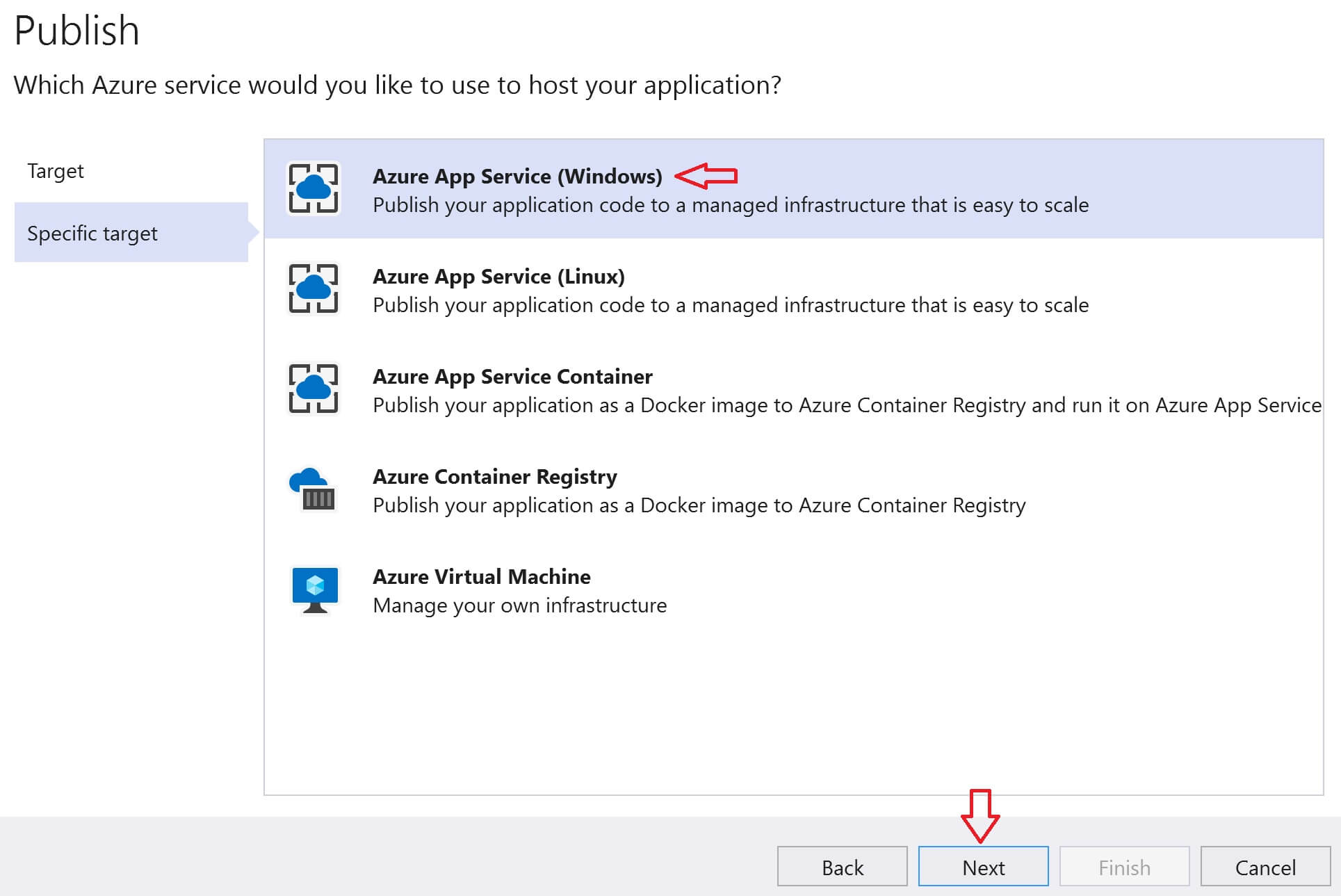This screenshot has width=1341, height=896.
Task: Click the Azure Virtual Machine monitor icon
Action: (315, 590)
